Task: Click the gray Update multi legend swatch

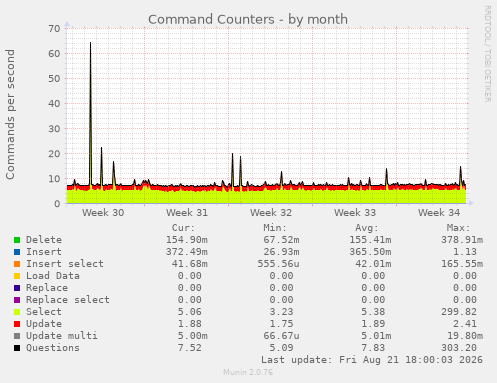Action: click(x=17, y=336)
